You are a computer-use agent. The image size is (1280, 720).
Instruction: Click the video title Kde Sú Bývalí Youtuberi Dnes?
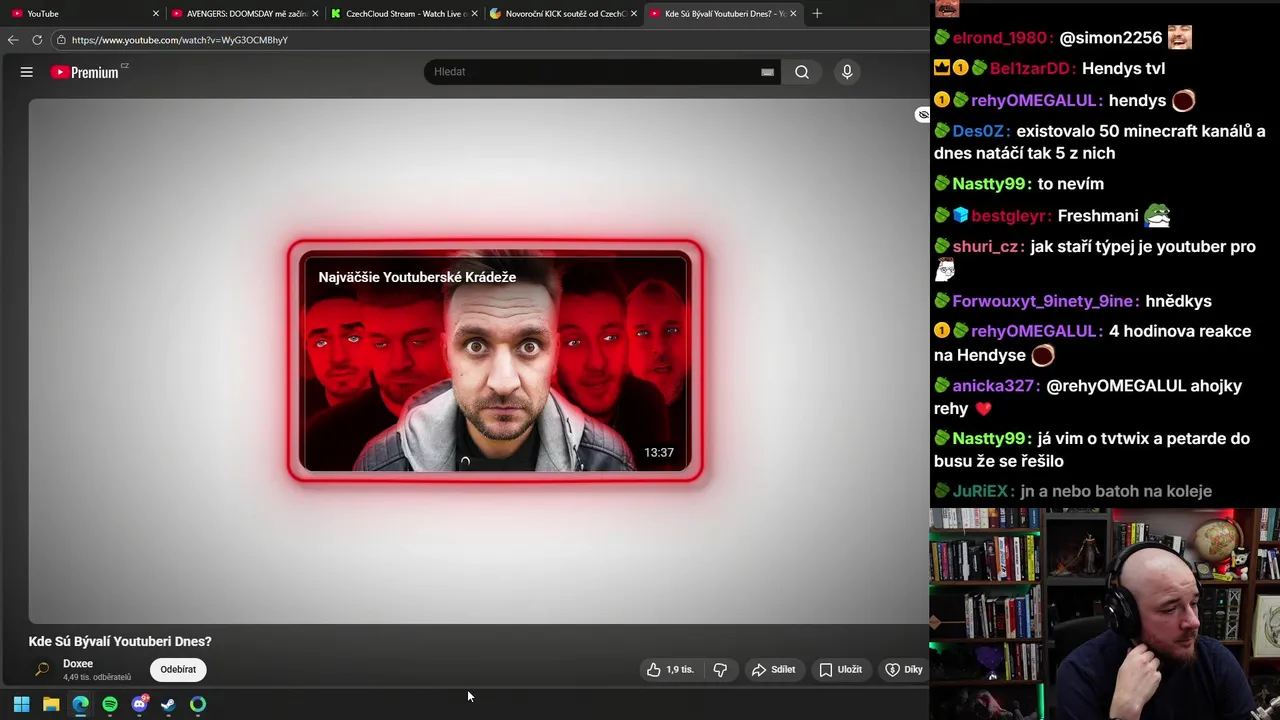pyautogui.click(x=120, y=642)
